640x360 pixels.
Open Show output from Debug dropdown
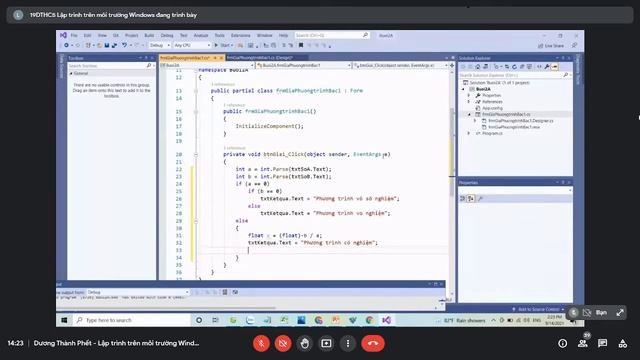(138, 292)
